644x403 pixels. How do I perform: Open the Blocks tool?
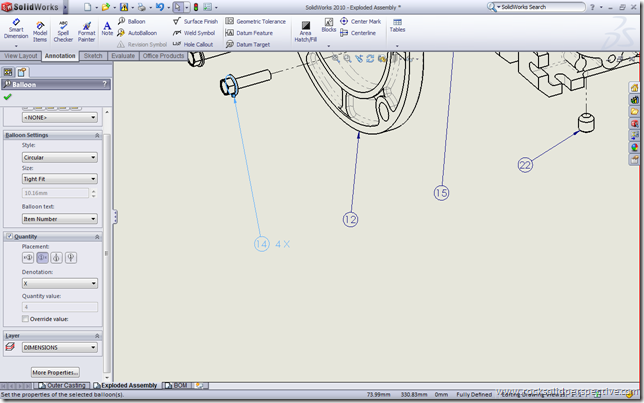point(329,25)
